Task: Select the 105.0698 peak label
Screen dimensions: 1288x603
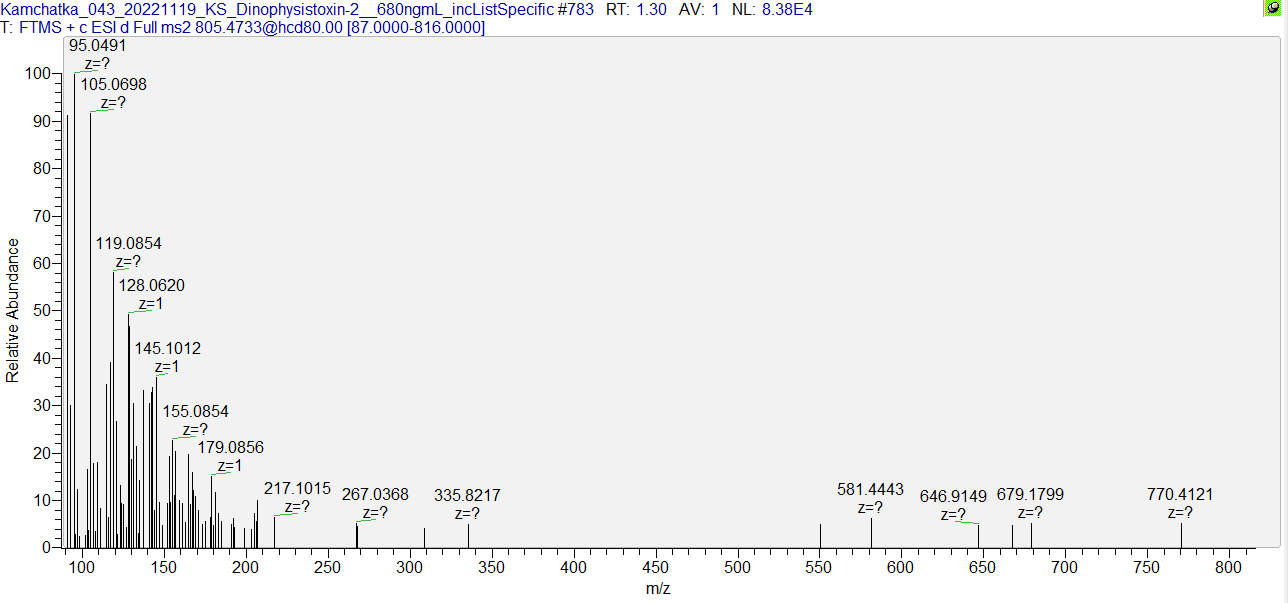Action: tap(113, 85)
